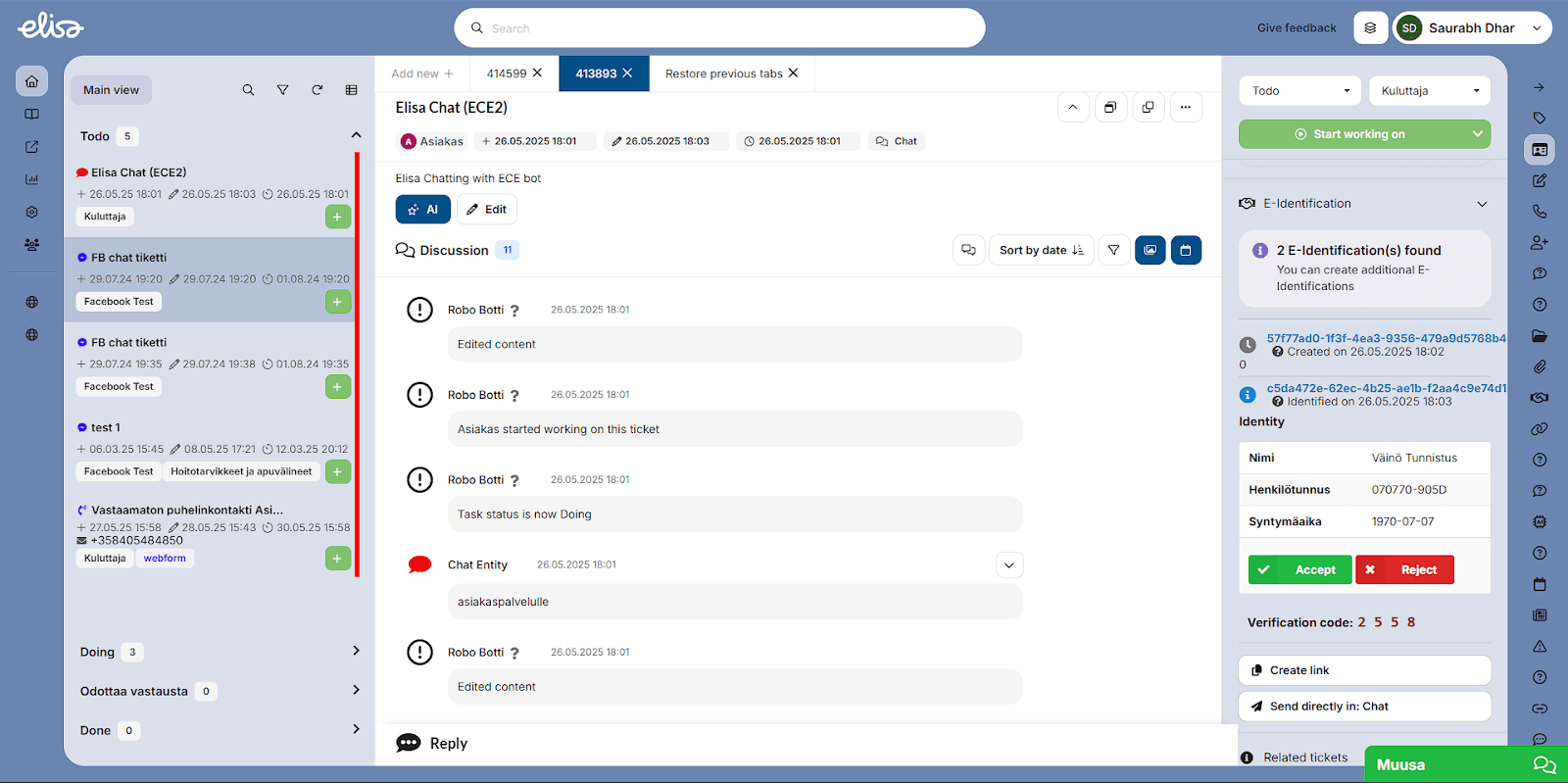
Task: Click the Create link button
Action: coord(1364,670)
